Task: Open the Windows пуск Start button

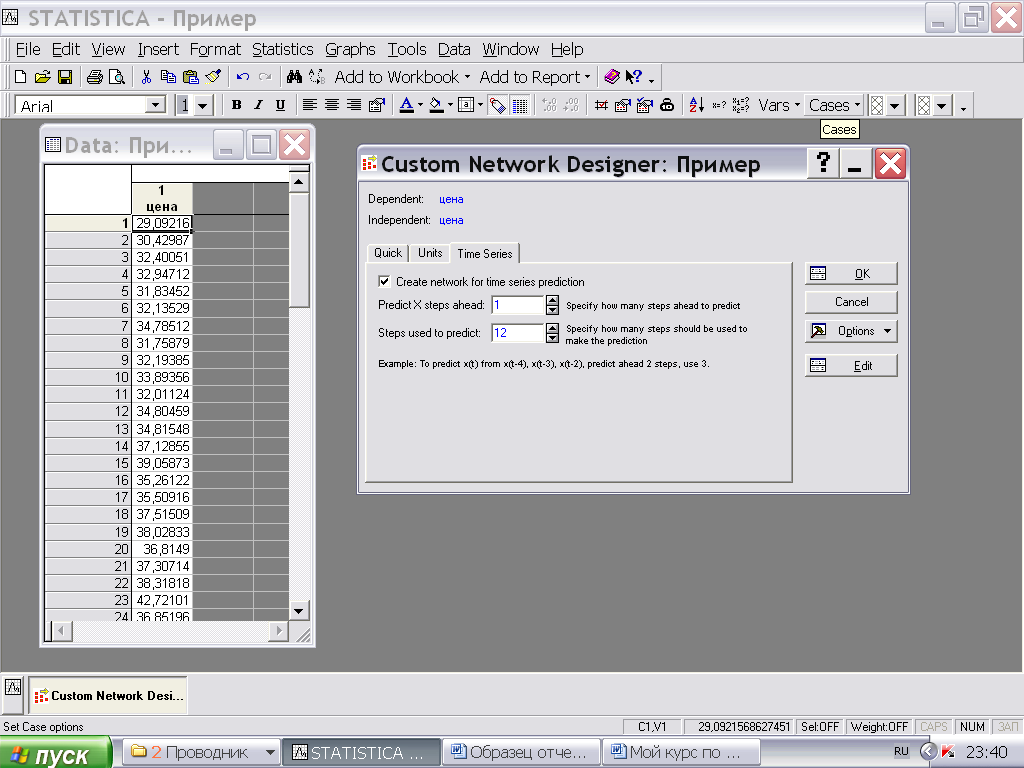Action: [x=56, y=754]
